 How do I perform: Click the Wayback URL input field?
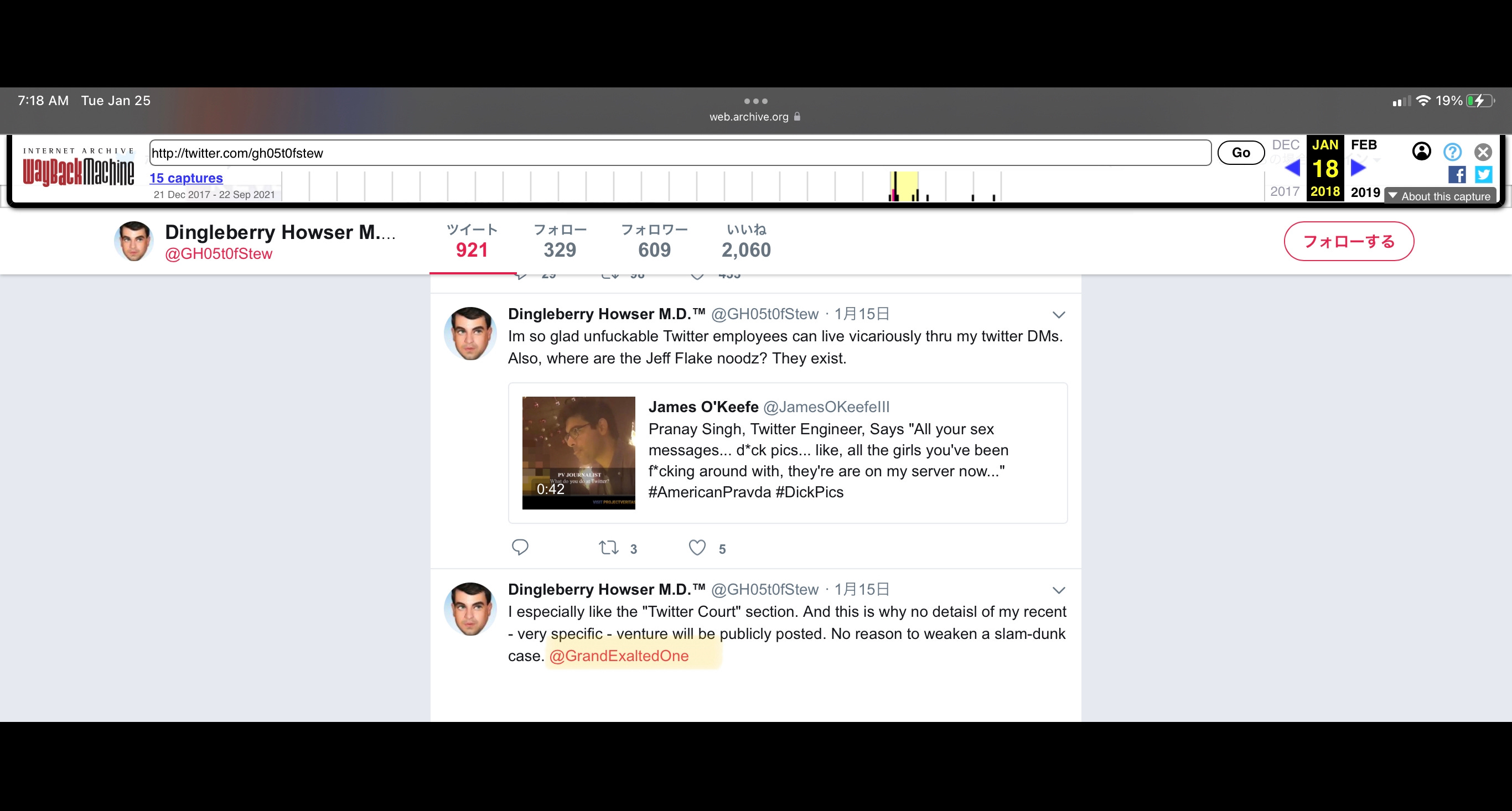pos(680,153)
